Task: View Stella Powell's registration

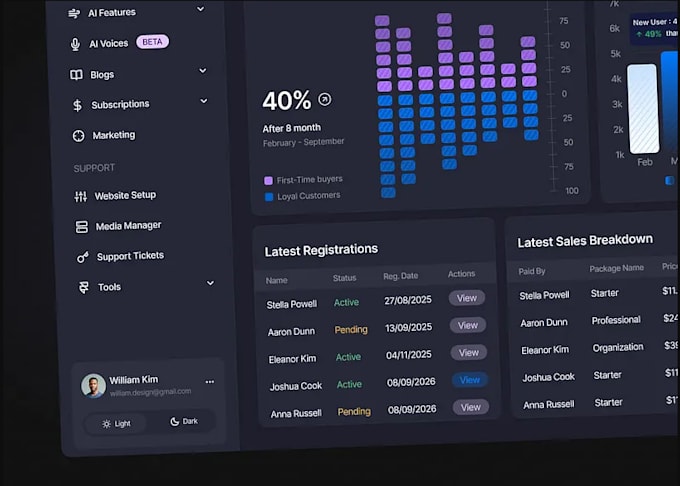Action: click(467, 298)
